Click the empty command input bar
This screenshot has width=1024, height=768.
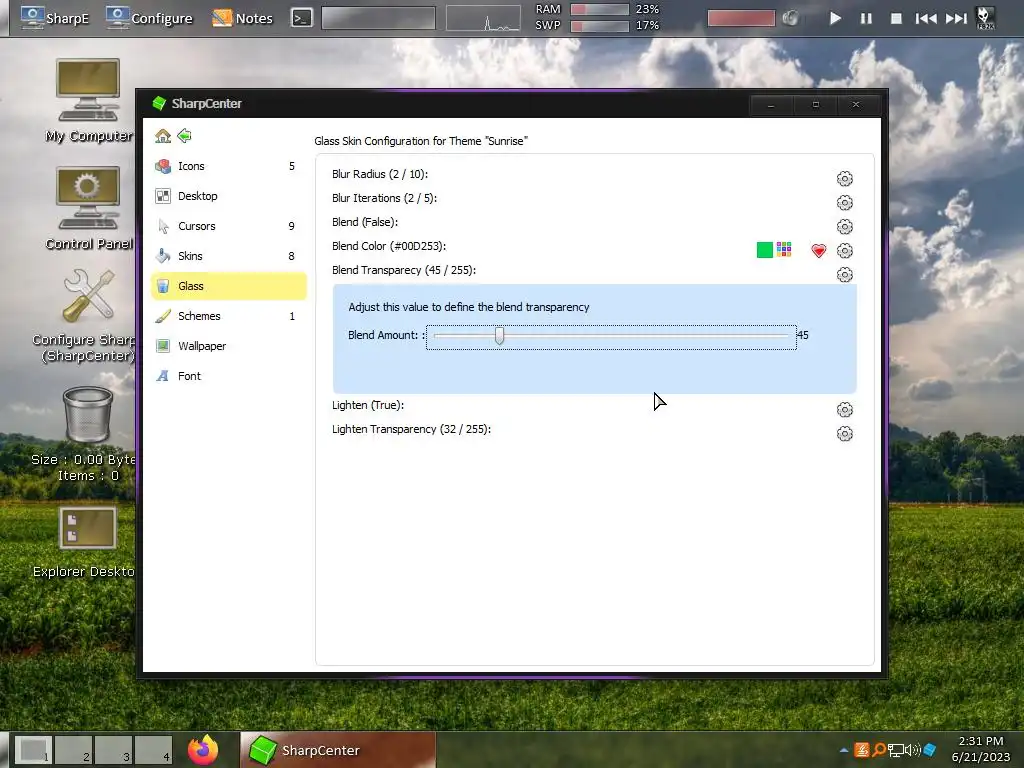click(378, 18)
